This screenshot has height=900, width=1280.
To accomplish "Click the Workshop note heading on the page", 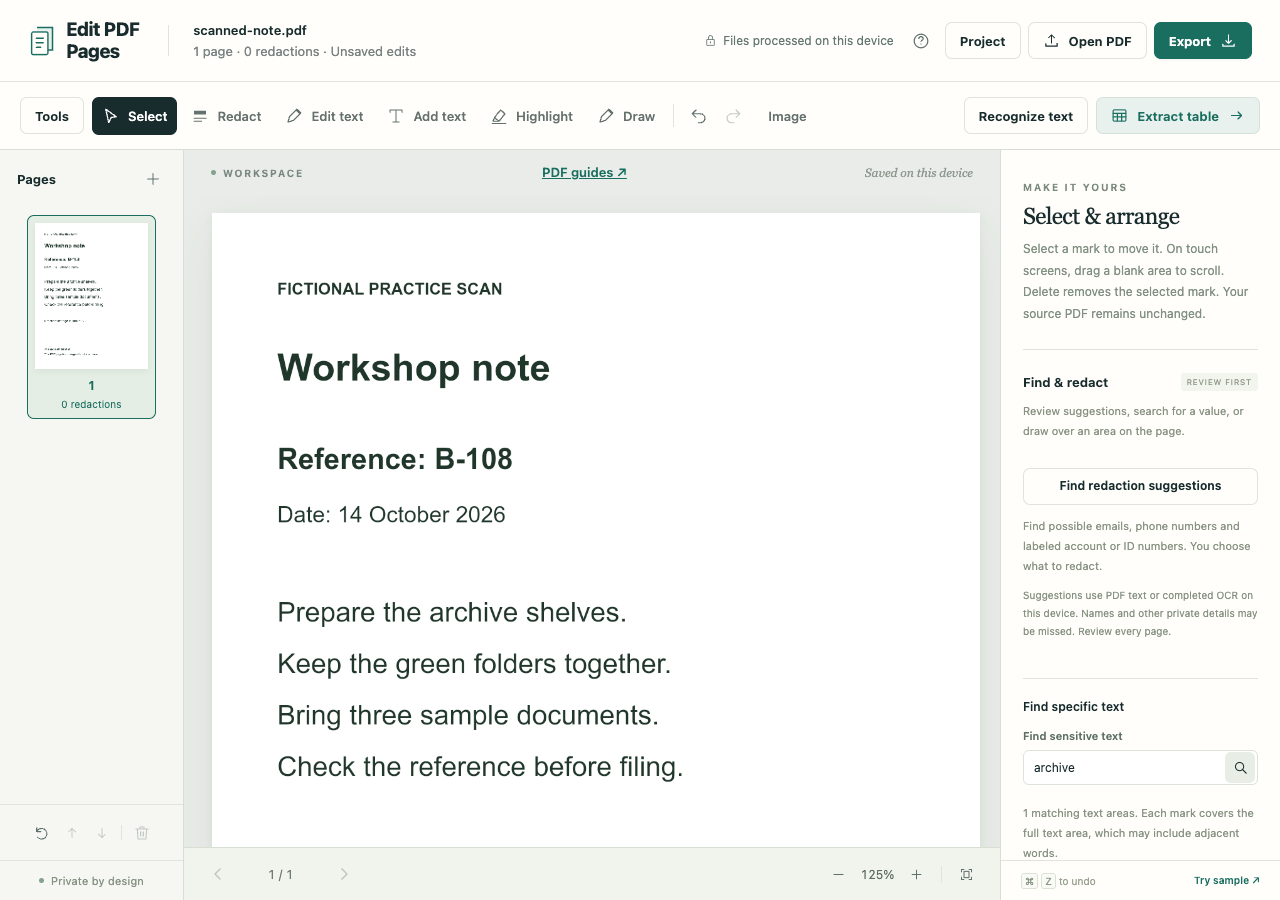I will (413, 368).
